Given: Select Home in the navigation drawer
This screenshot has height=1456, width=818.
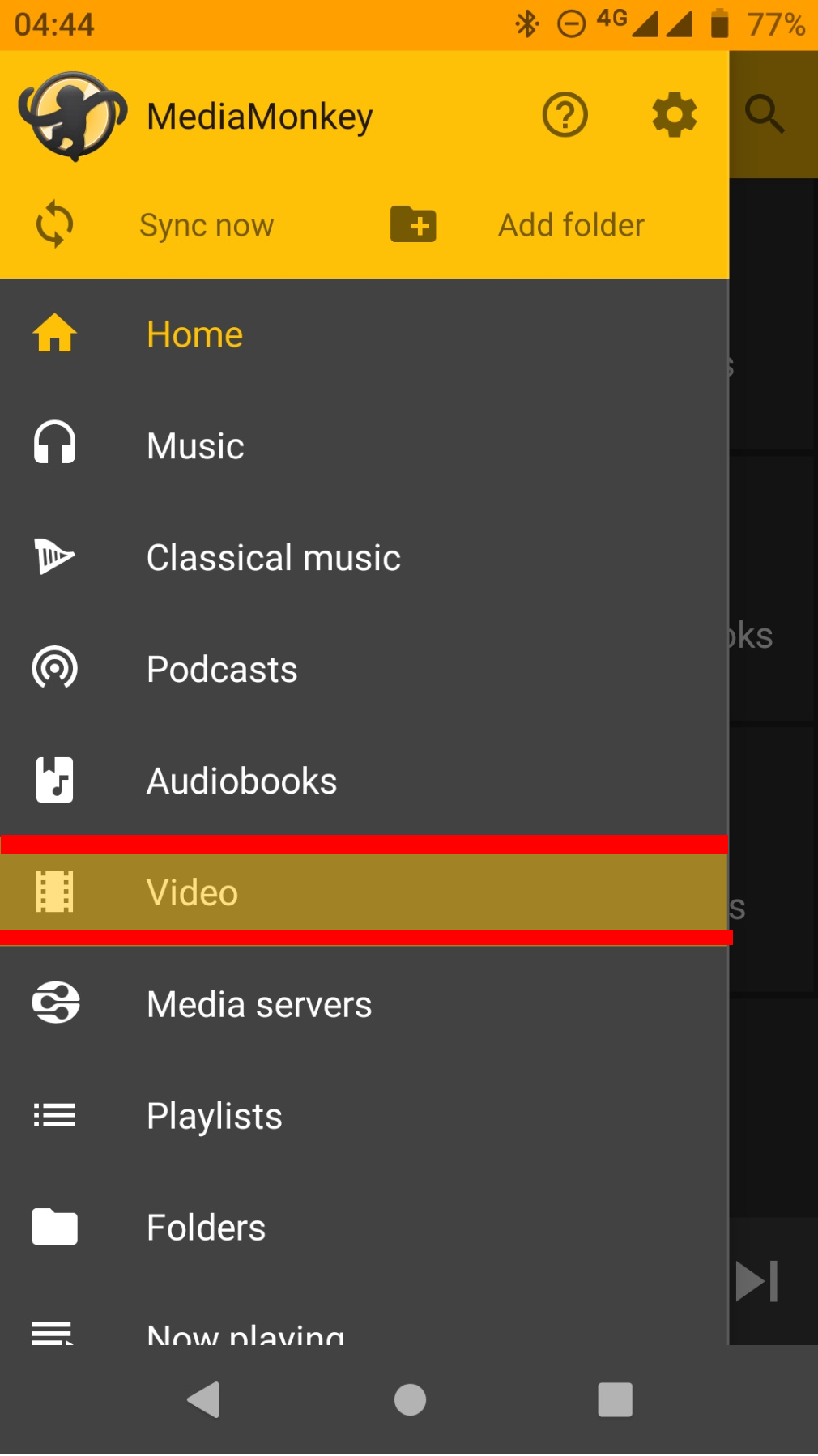Looking at the screenshot, I should point(194,334).
